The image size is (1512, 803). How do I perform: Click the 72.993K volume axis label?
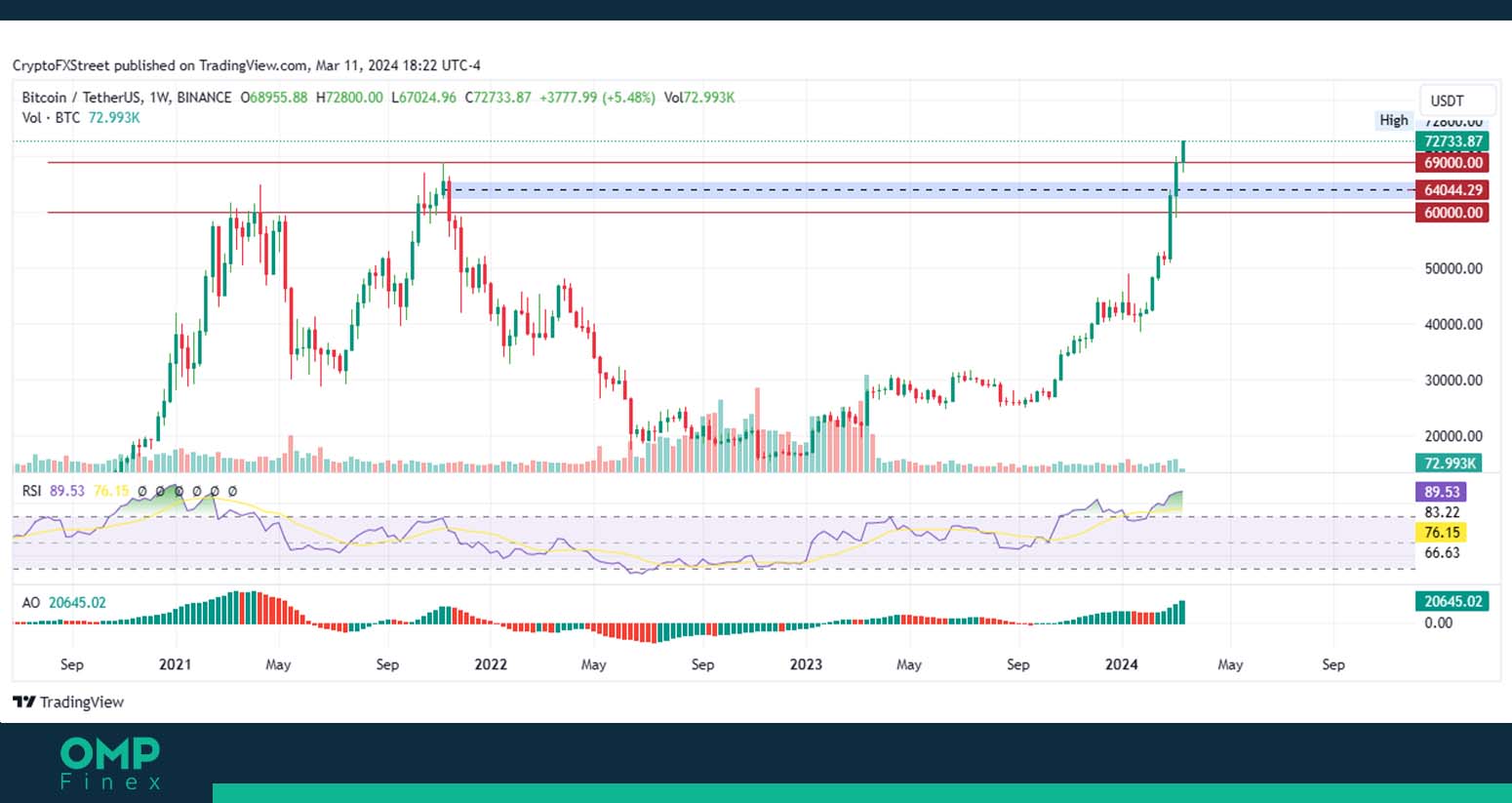[x=1451, y=463]
